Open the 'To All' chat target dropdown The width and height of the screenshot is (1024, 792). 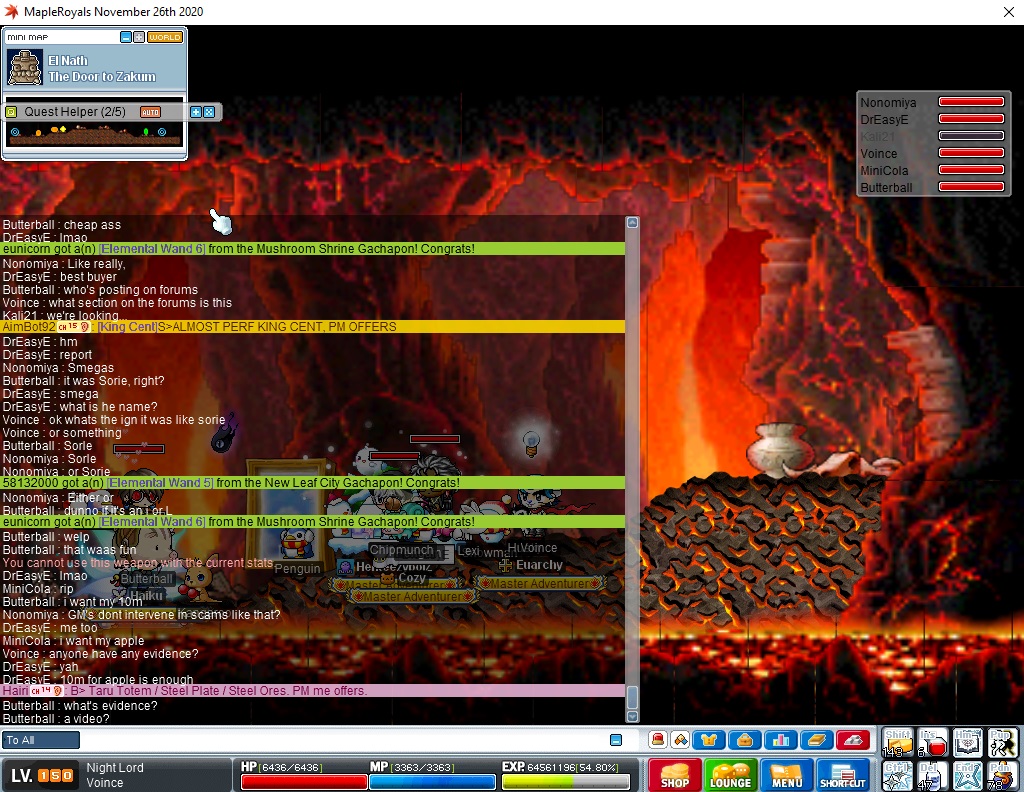(x=41, y=740)
